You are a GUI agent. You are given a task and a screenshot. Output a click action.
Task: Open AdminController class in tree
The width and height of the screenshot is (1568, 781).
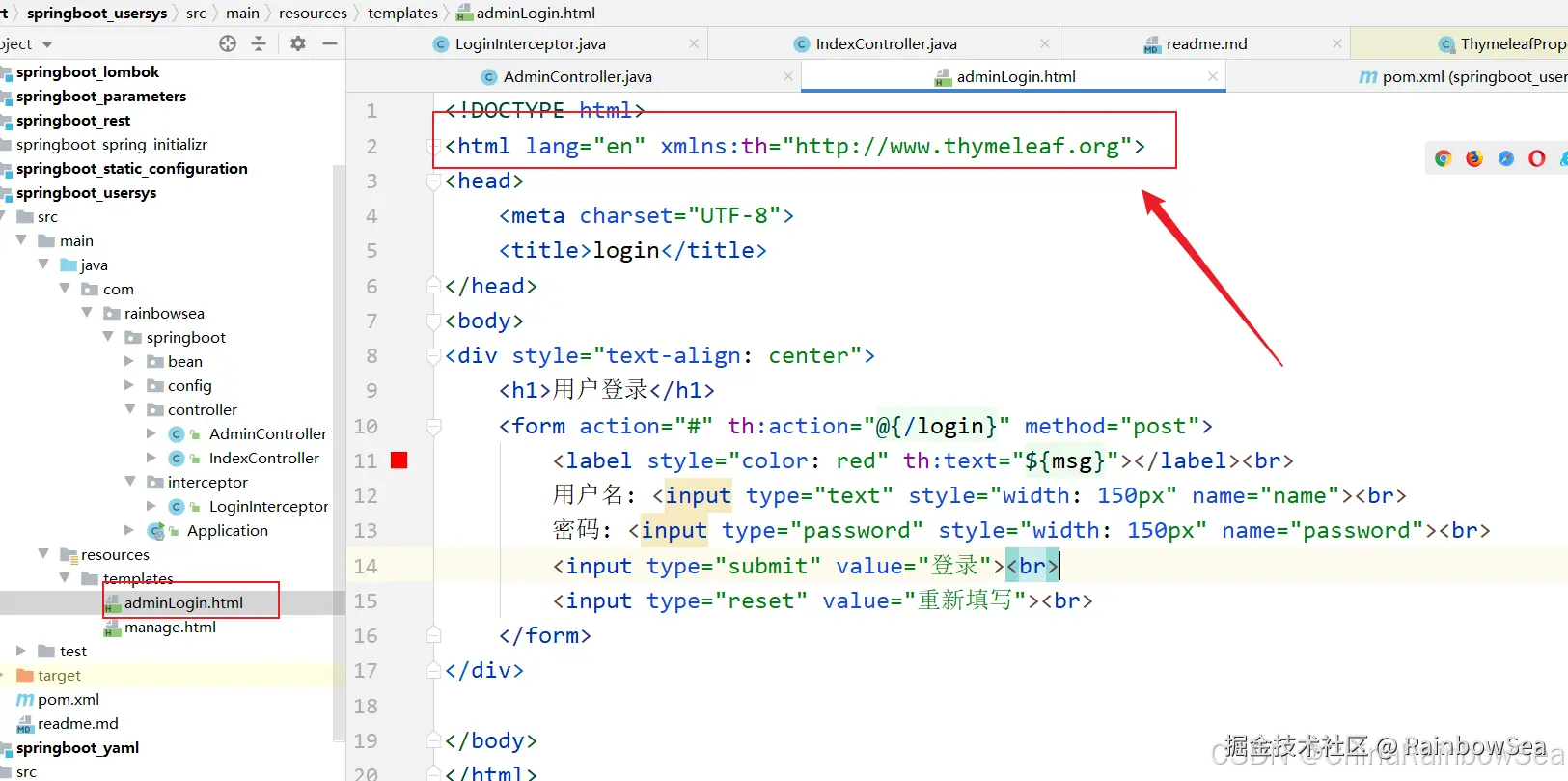(268, 433)
